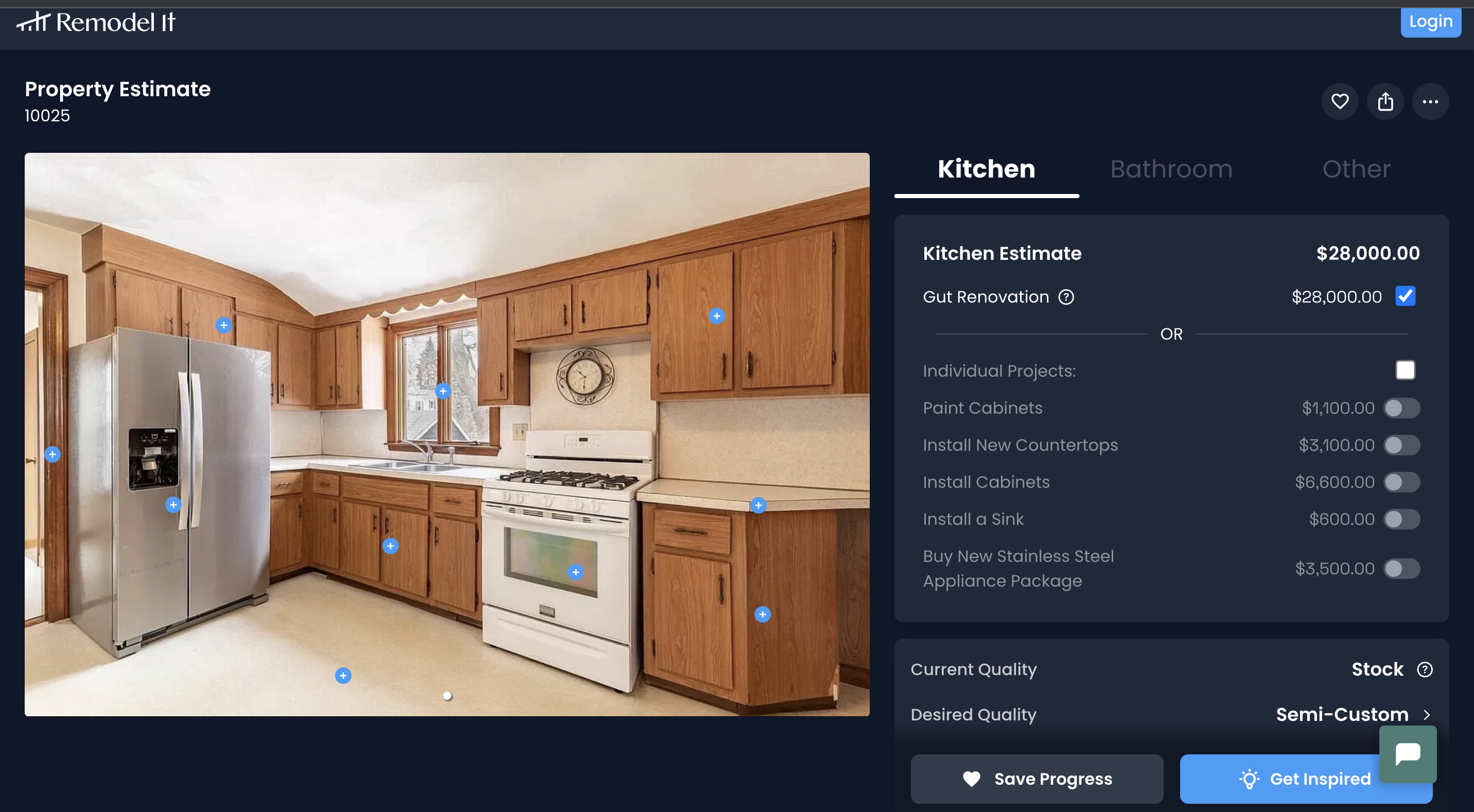Enable the Individual Projects checkbox

pos(1405,370)
